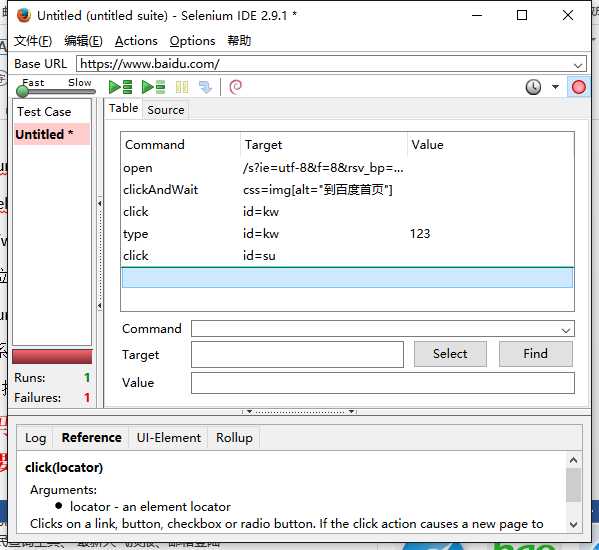Image resolution: width=599 pixels, height=550 pixels.
Task: Click the red test progress bar
Action: point(52,357)
